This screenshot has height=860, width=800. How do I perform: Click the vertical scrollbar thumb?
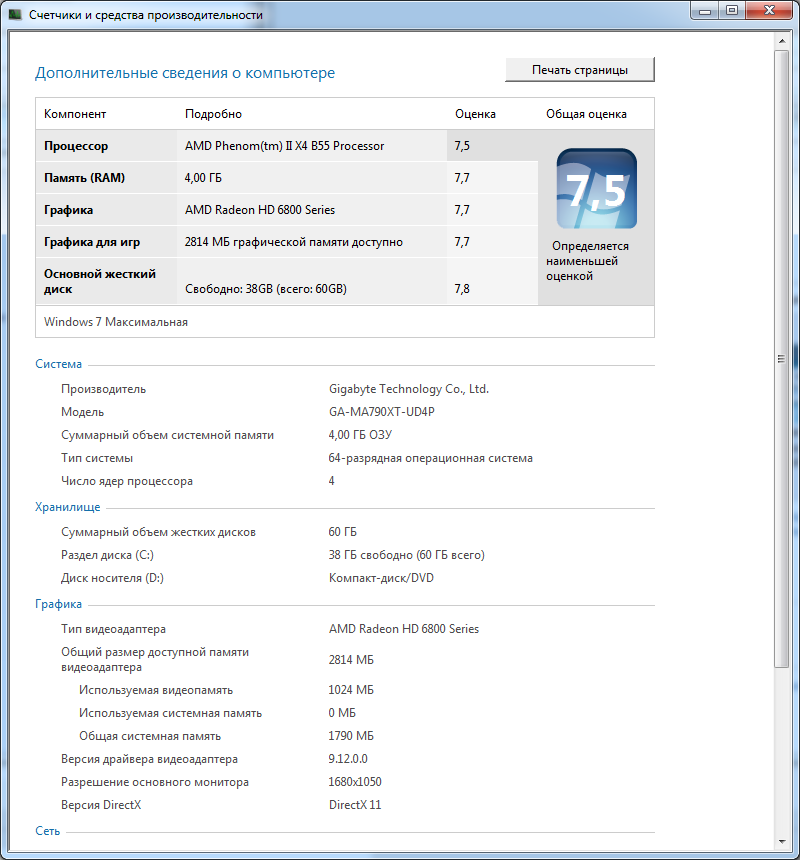(x=782, y=359)
